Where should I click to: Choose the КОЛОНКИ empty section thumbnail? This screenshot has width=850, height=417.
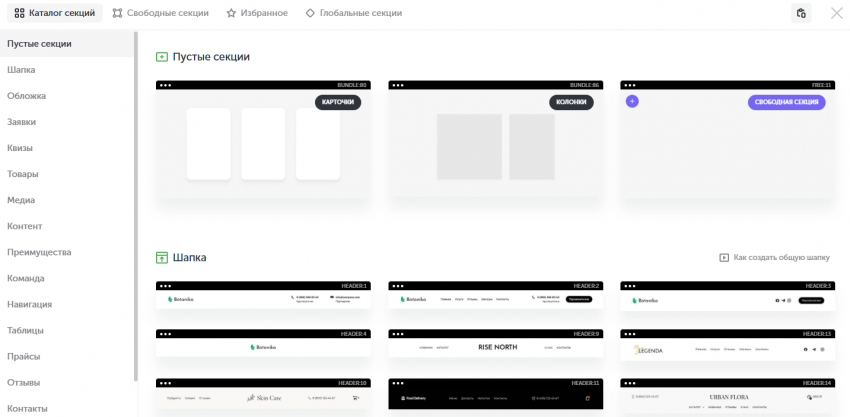point(496,145)
